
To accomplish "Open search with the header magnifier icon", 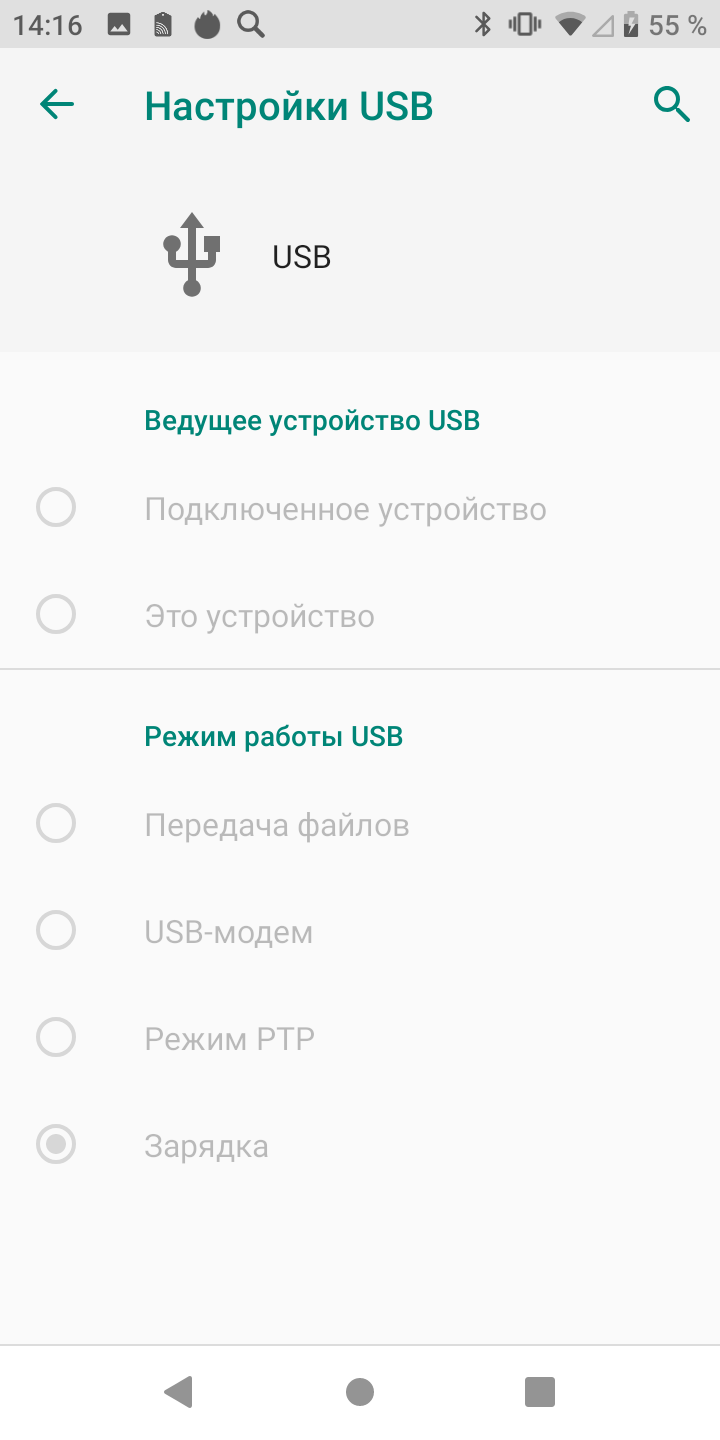I will coord(671,104).
